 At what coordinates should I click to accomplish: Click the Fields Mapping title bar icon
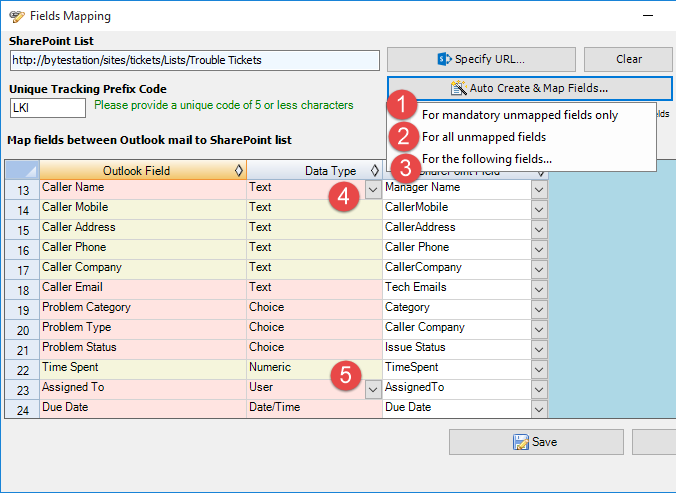15,16
